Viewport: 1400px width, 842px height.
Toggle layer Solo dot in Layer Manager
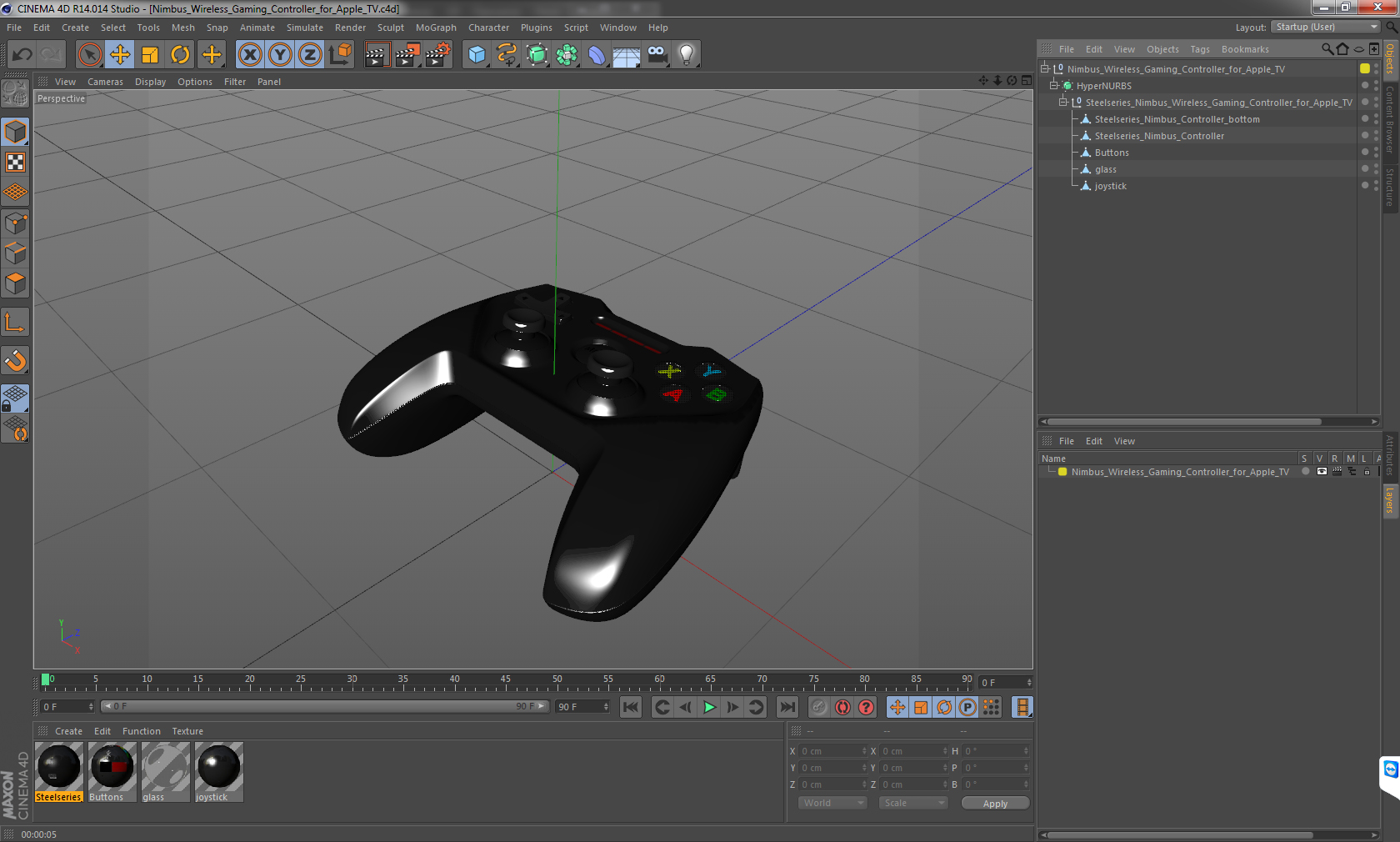click(1305, 471)
